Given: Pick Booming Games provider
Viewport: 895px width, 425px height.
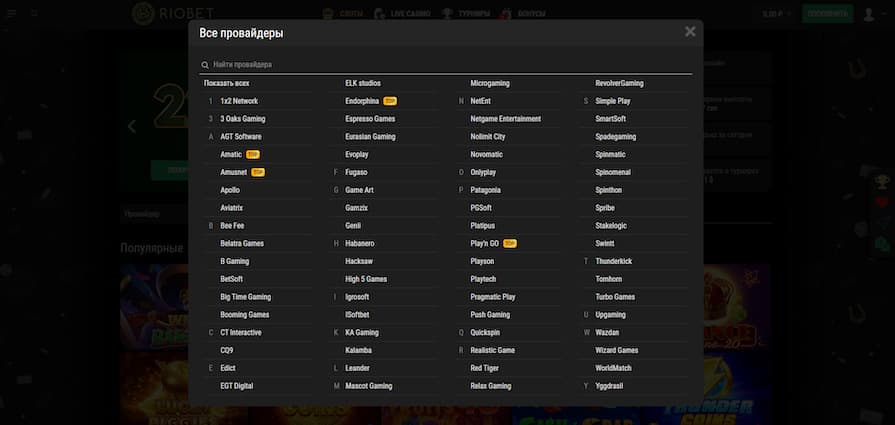Looking at the screenshot, I should tap(245, 315).
